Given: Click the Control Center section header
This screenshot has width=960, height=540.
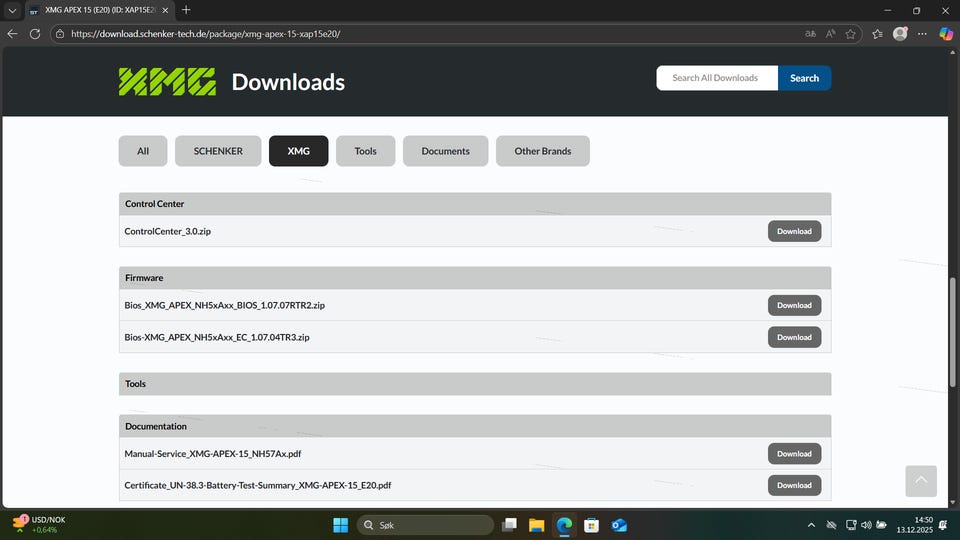Looking at the screenshot, I should point(475,204).
